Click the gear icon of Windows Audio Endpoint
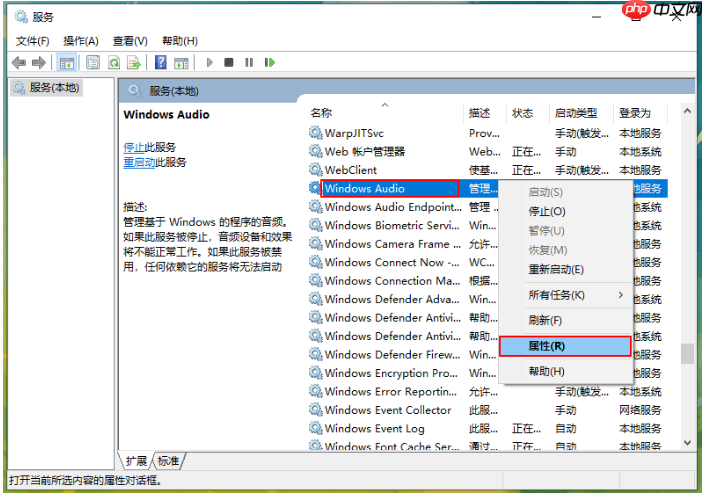Viewport: 703px width, 494px height. pos(316,207)
